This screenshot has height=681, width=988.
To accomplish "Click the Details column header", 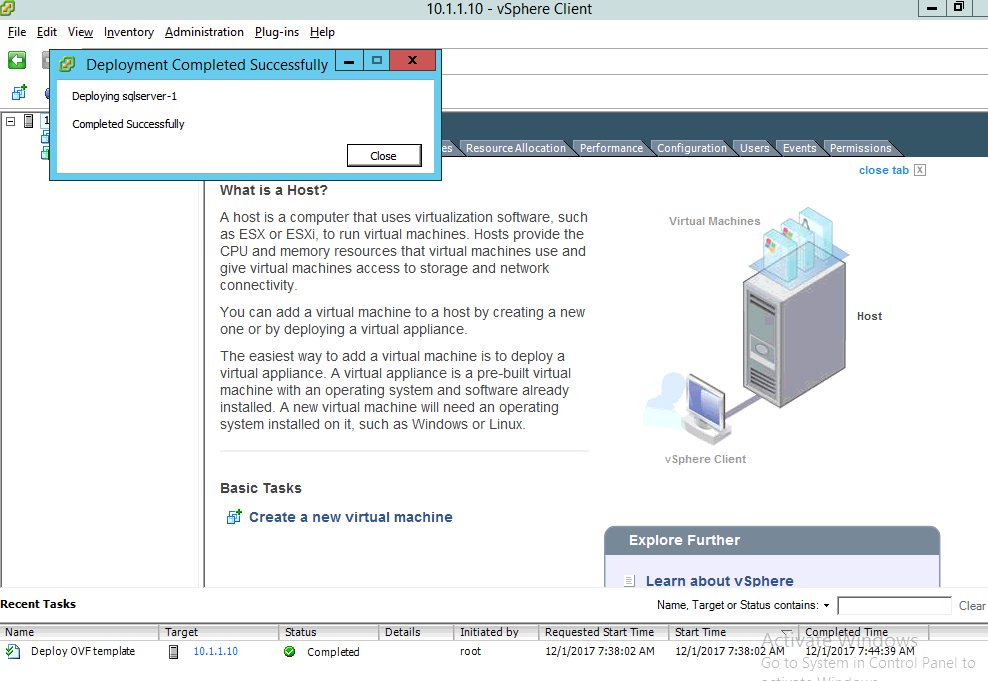I will (x=416, y=632).
